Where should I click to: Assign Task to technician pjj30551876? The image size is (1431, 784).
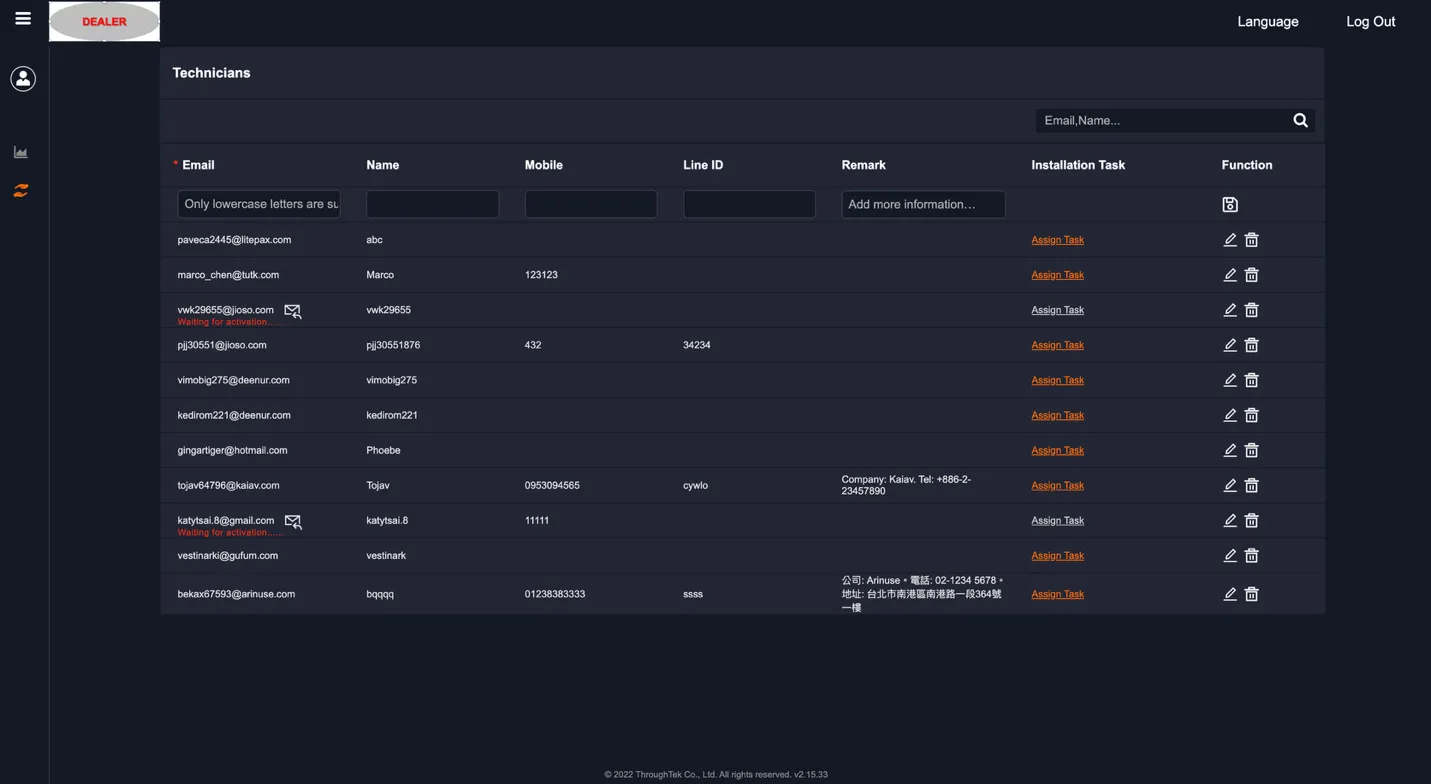(1056, 344)
